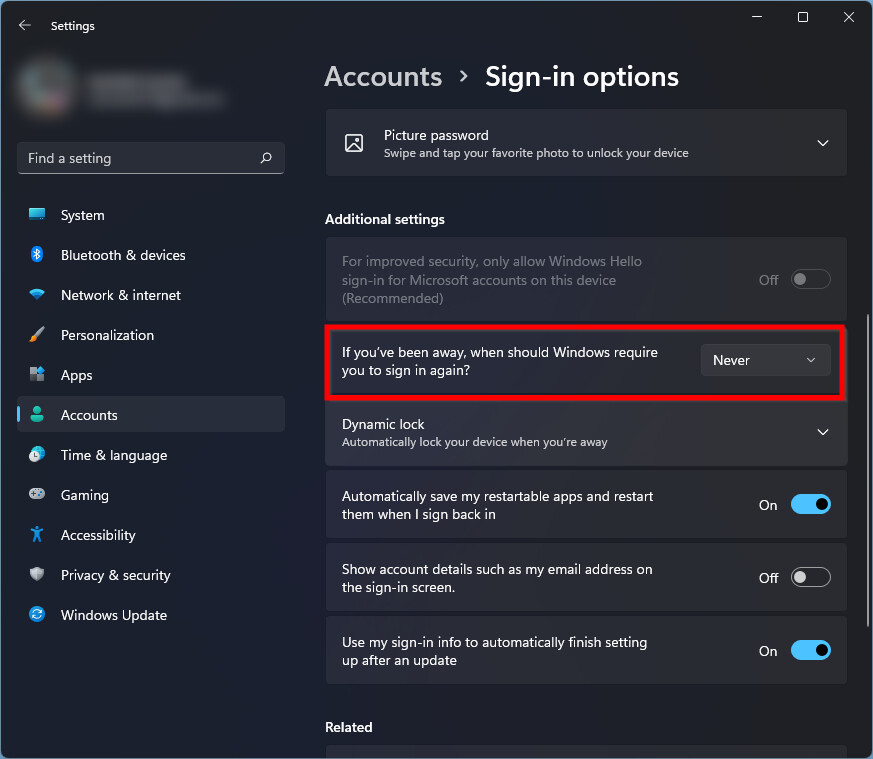Viewport: 873px width, 759px height.
Task: Click the Find a setting search box
Action: pos(151,158)
